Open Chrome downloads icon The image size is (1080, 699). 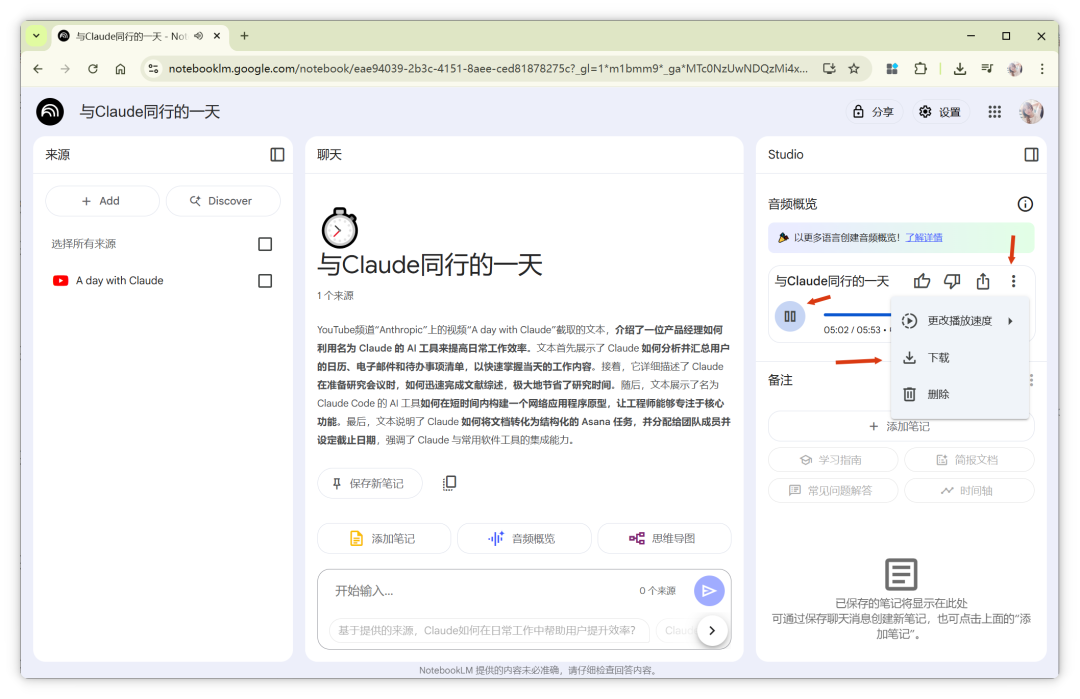click(x=959, y=68)
